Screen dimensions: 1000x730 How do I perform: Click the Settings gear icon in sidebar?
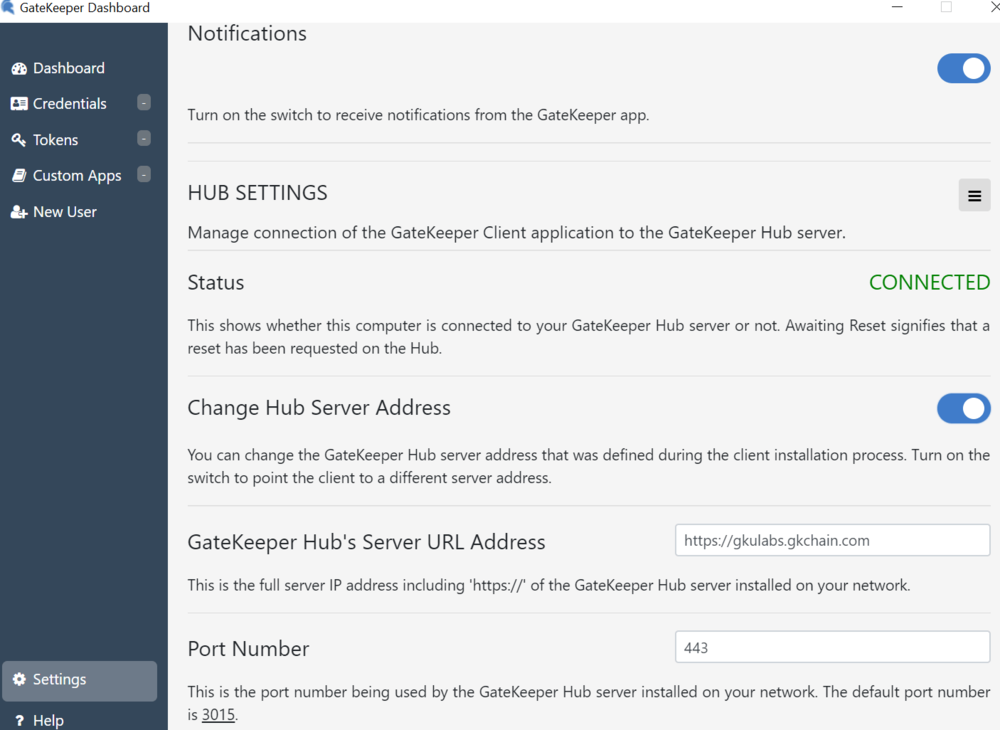(x=19, y=680)
